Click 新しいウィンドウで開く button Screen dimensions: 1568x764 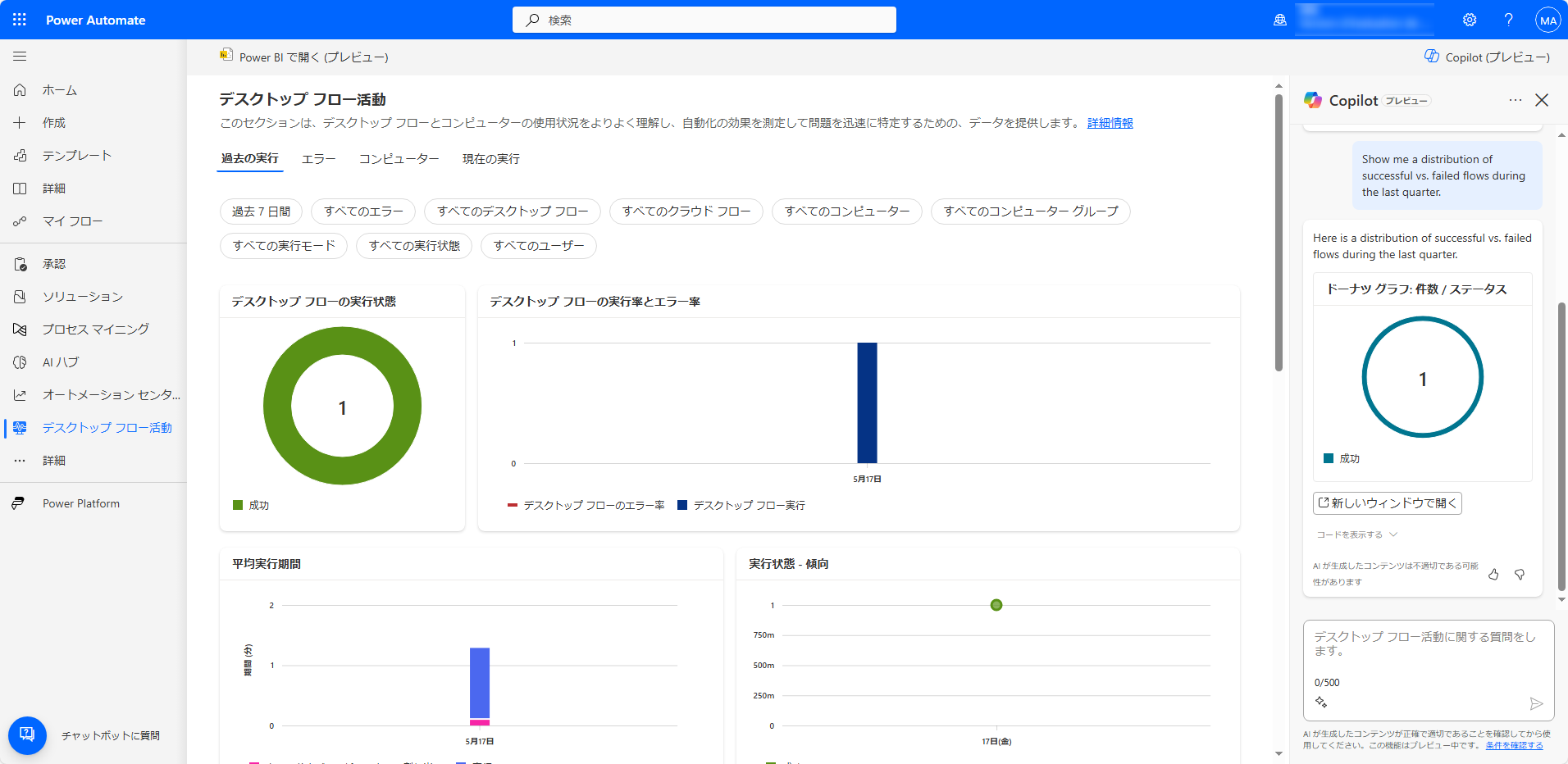(1388, 503)
